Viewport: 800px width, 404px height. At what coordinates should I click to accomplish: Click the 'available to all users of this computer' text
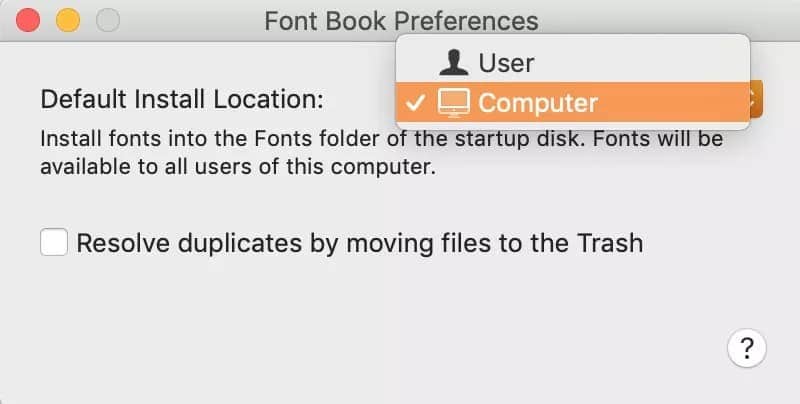pyautogui.click(x=238, y=167)
